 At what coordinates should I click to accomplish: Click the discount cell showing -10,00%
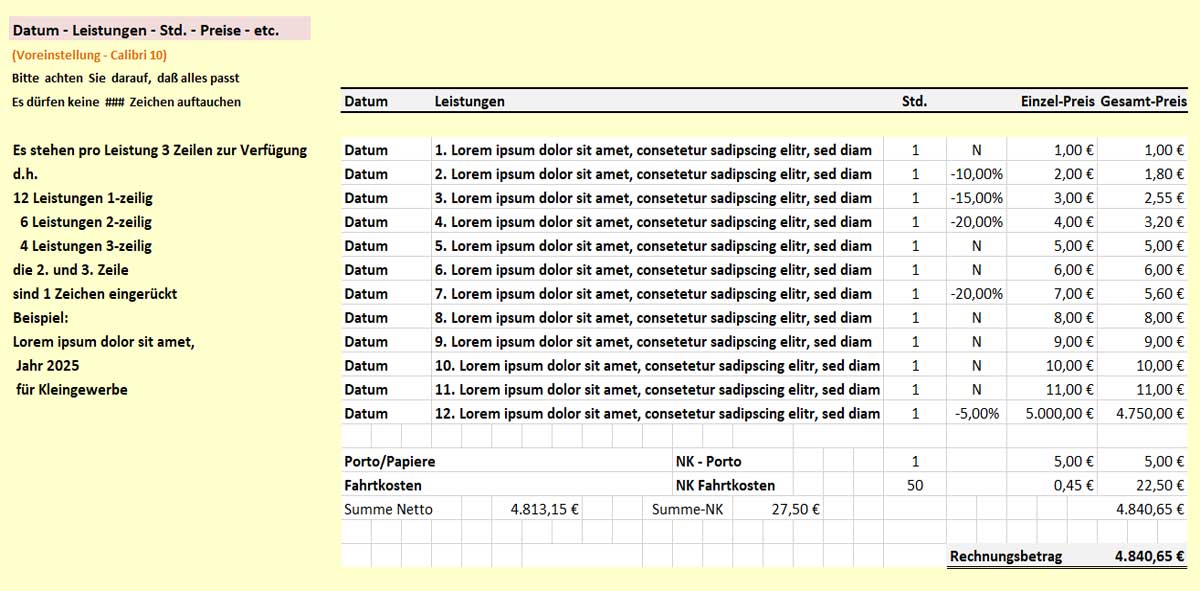[976, 174]
